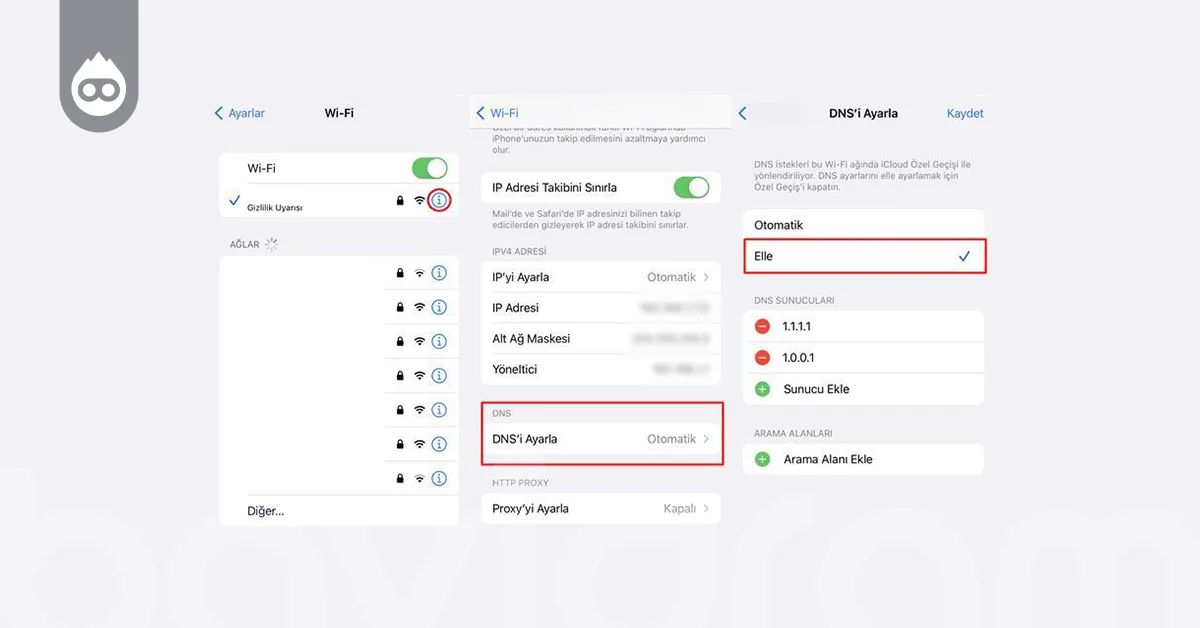Disable IP Adresi Takibini Sınırla switch
The height and width of the screenshot is (628, 1200).
(691, 187)
